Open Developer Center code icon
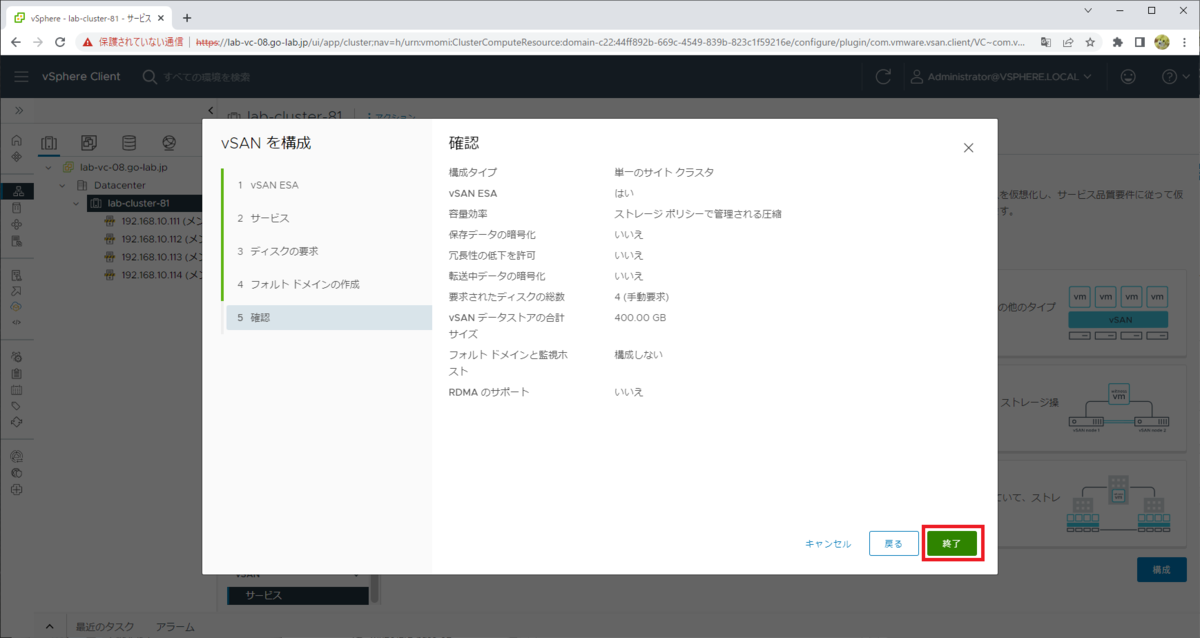 pyautogui.click(x=17, y=323)
